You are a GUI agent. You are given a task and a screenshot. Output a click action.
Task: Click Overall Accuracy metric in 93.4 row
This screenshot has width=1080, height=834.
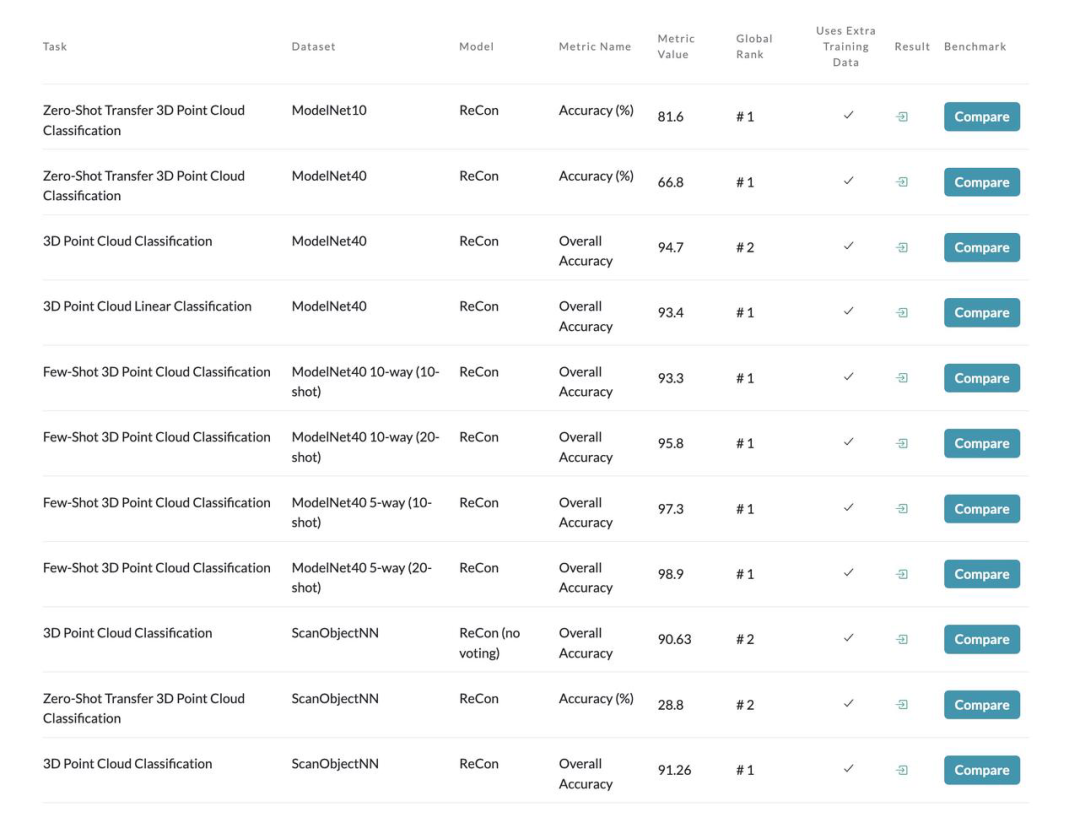(x=585, y=316)
